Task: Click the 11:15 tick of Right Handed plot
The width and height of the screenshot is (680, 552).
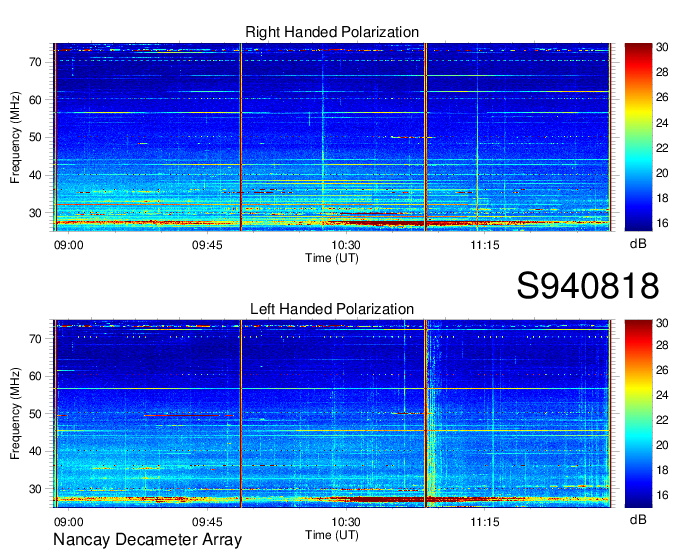Action: click(x=485, y=245)
